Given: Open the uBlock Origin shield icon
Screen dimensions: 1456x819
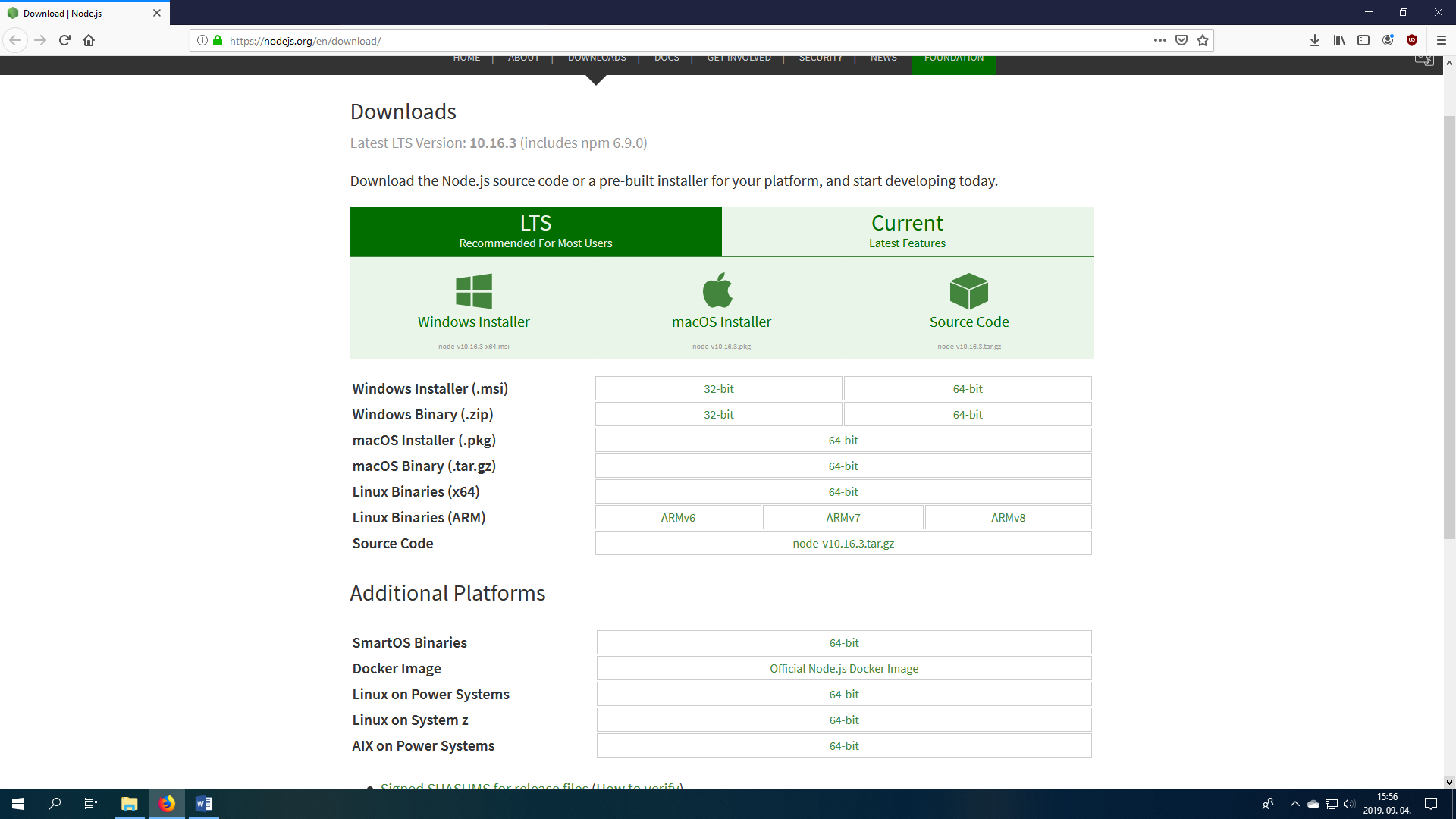Looking at the screenshot, I should point(1412,40).
